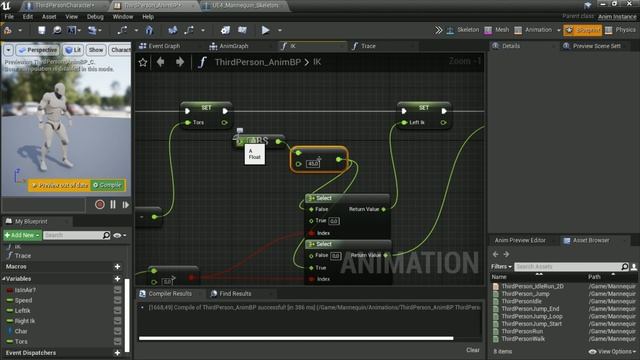Click the My Blueprint search field

pos(76,235)
